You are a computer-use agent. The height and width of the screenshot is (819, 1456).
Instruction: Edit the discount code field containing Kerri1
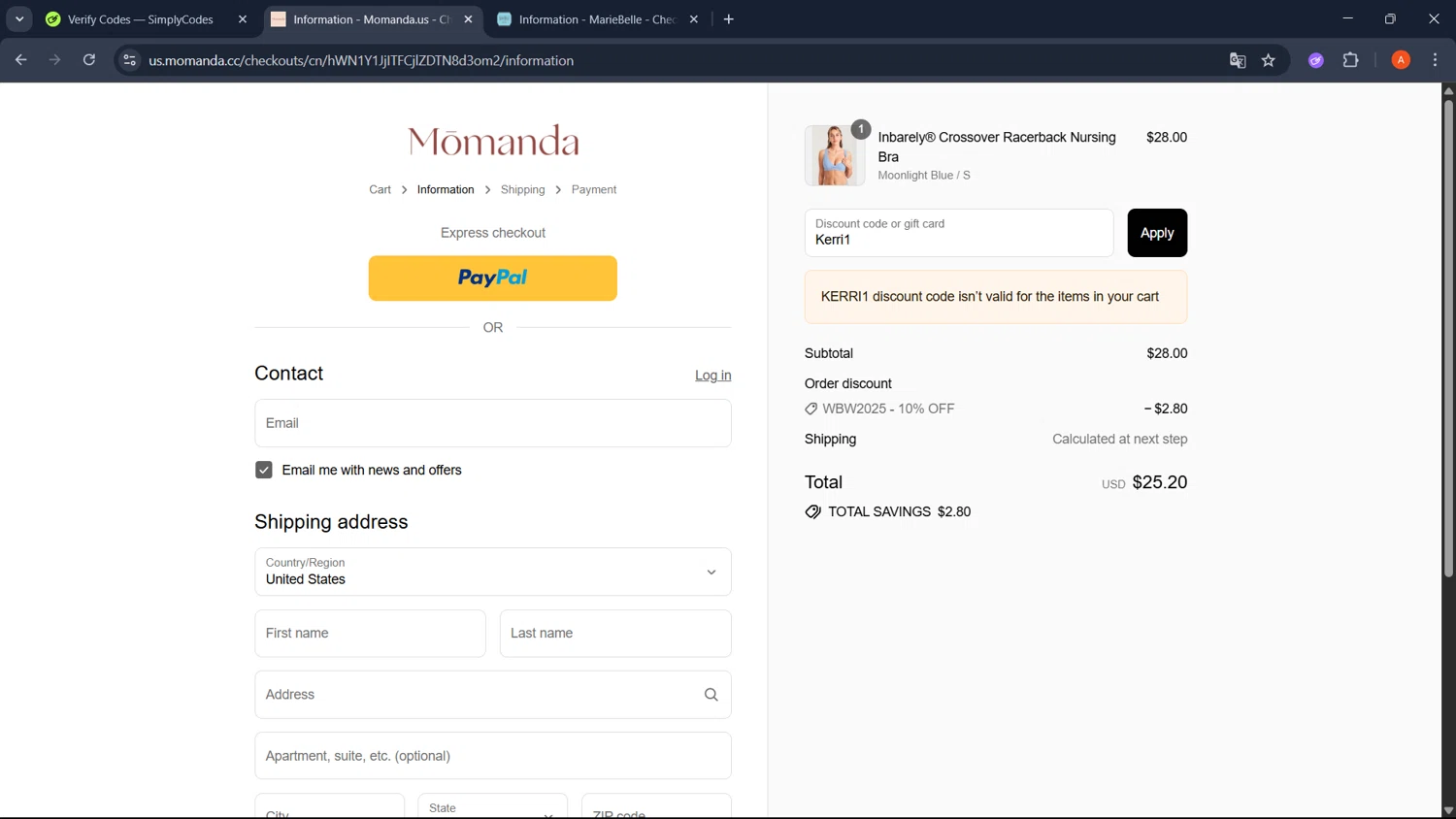coord(959,233)
